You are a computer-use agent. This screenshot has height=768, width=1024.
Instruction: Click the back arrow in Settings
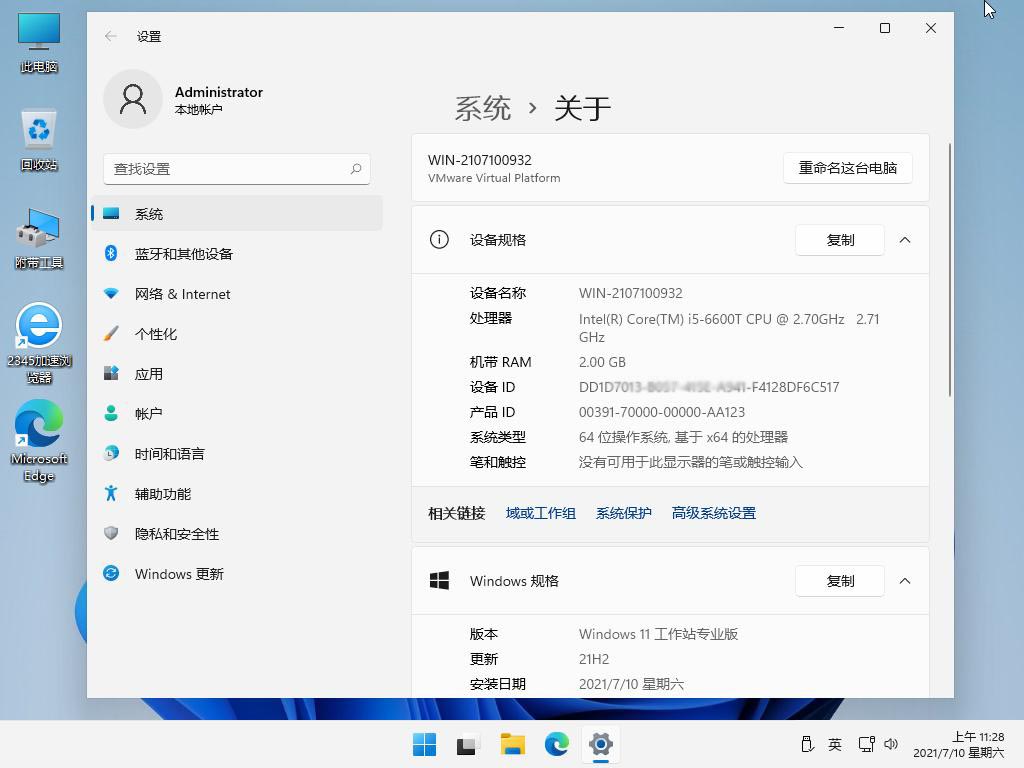(110, 37)
